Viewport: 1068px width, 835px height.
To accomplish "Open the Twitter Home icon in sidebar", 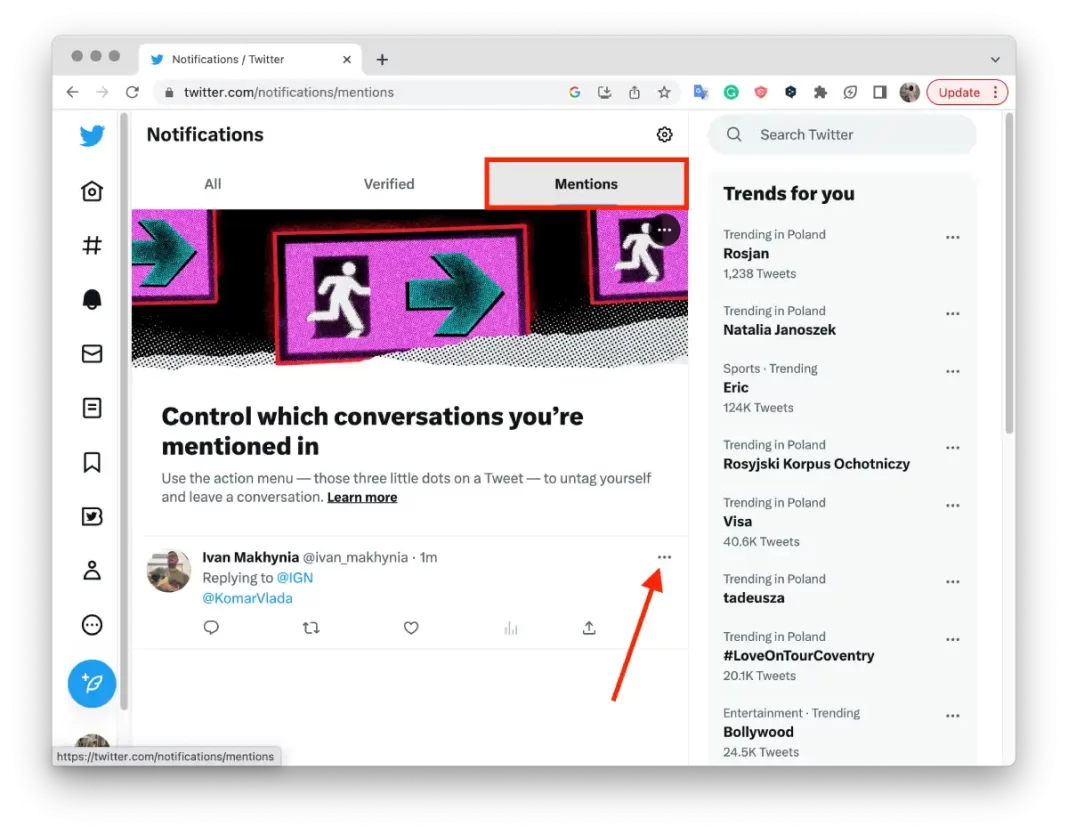I will coord(92,191).
